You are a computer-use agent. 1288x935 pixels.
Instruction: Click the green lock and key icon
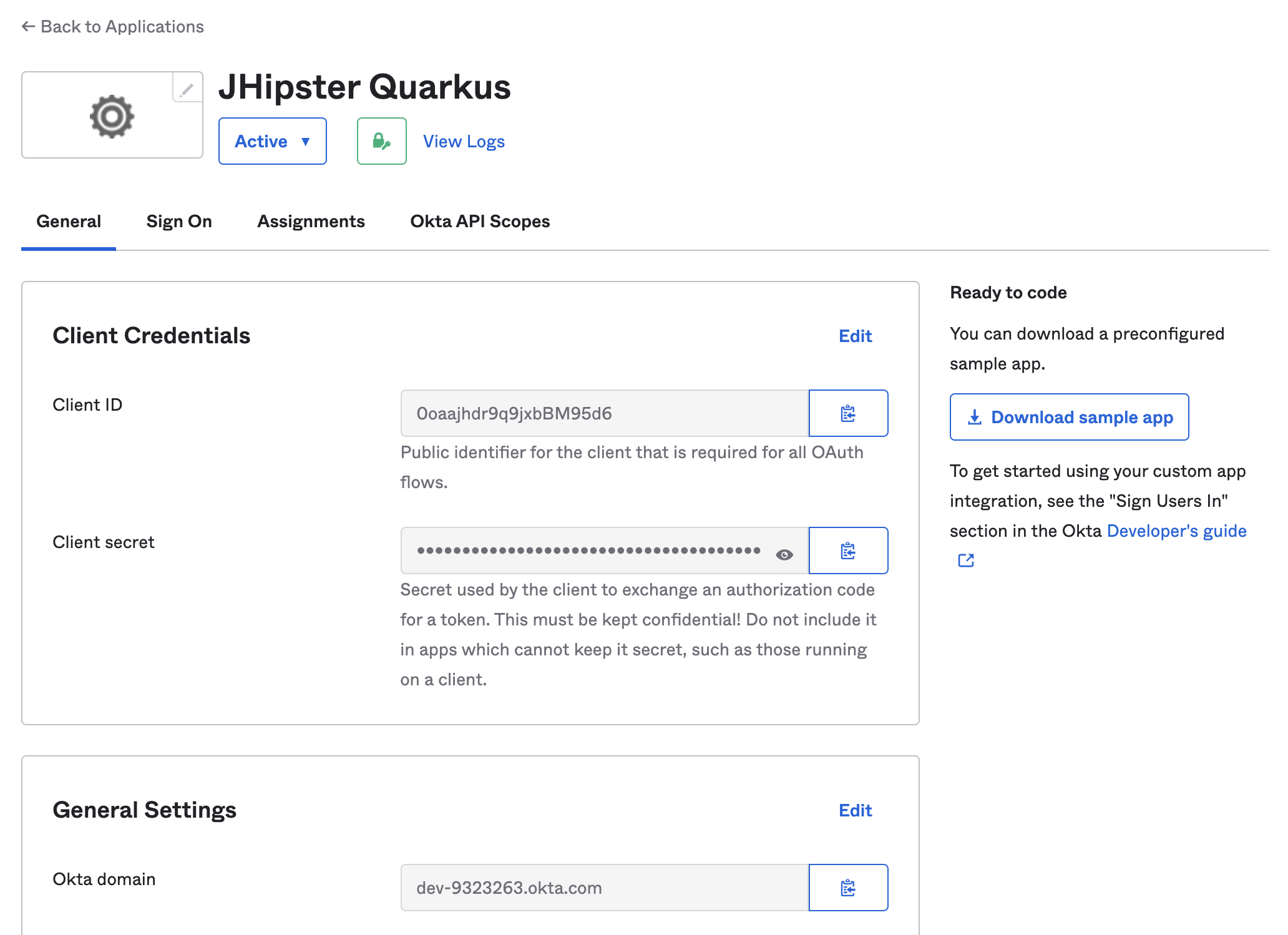pos(381,141)
